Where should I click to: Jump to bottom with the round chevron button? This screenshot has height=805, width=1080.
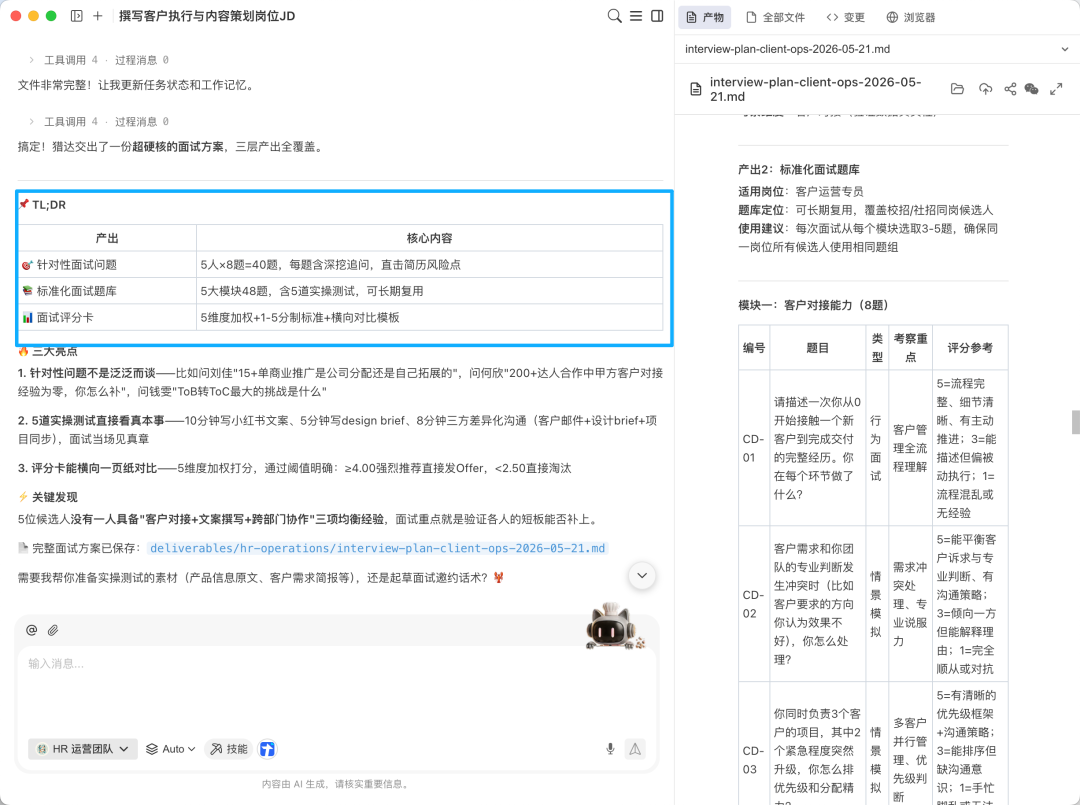pos(642,576)
